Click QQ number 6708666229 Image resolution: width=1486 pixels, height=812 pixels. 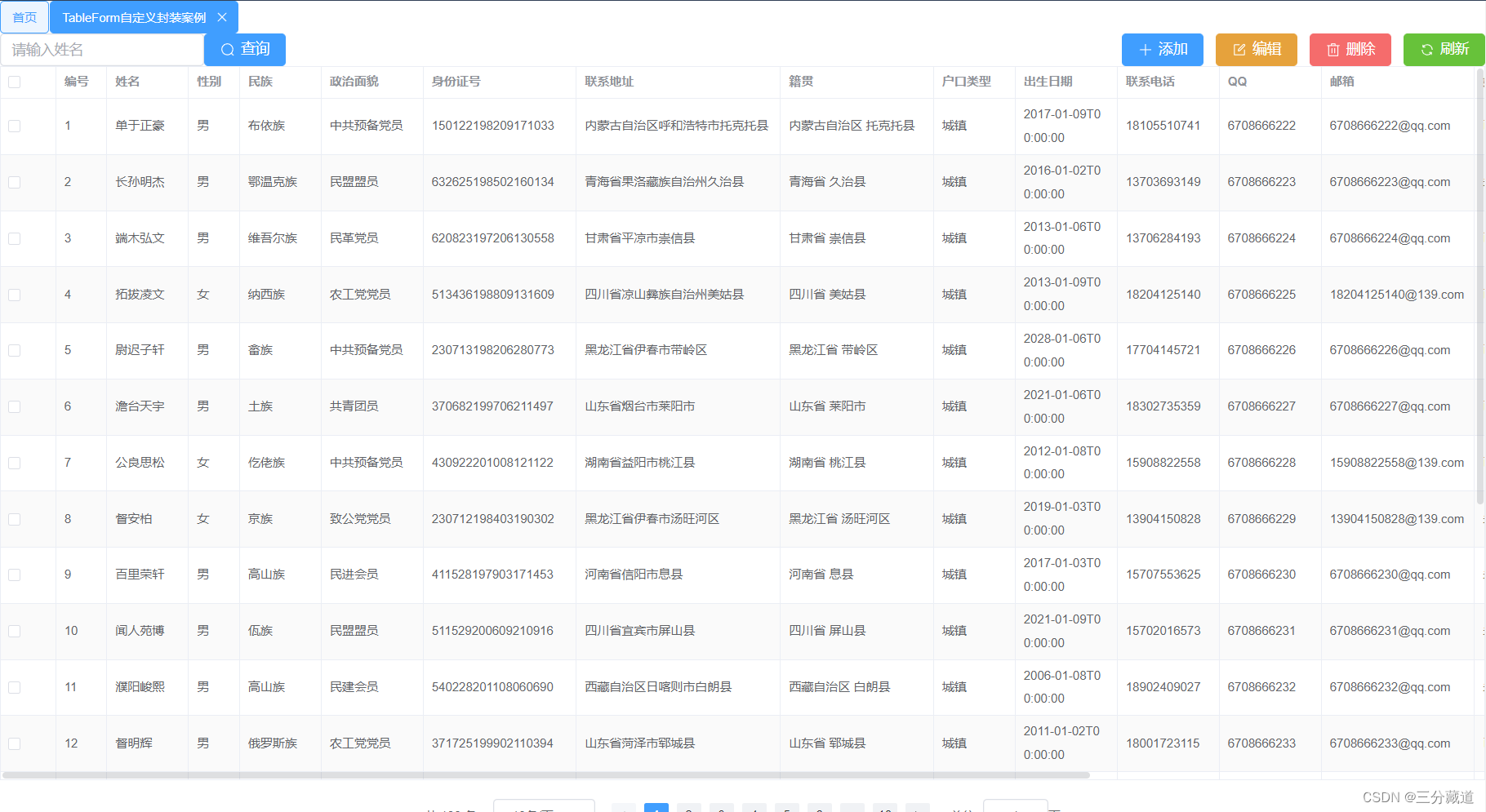tap(1261, 519)
